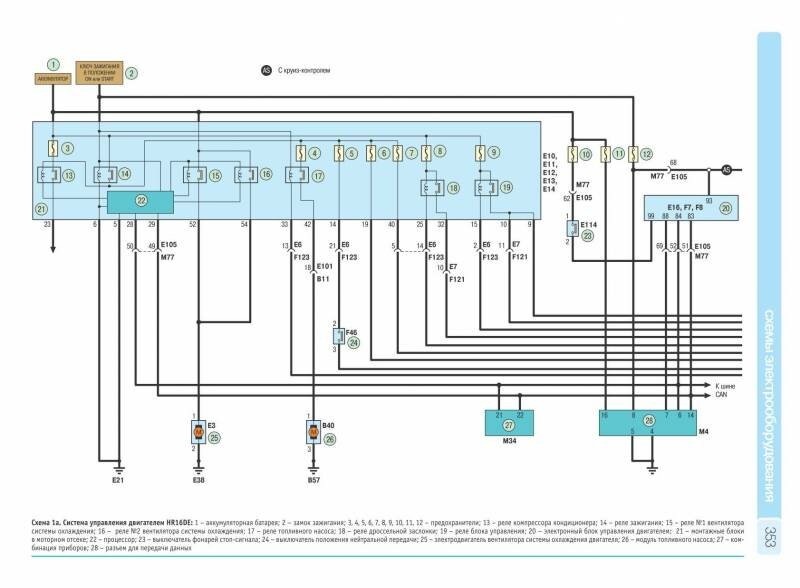
Task: Click the E3 cooling fan motor symbol
Action: click(x=199, y=434)
